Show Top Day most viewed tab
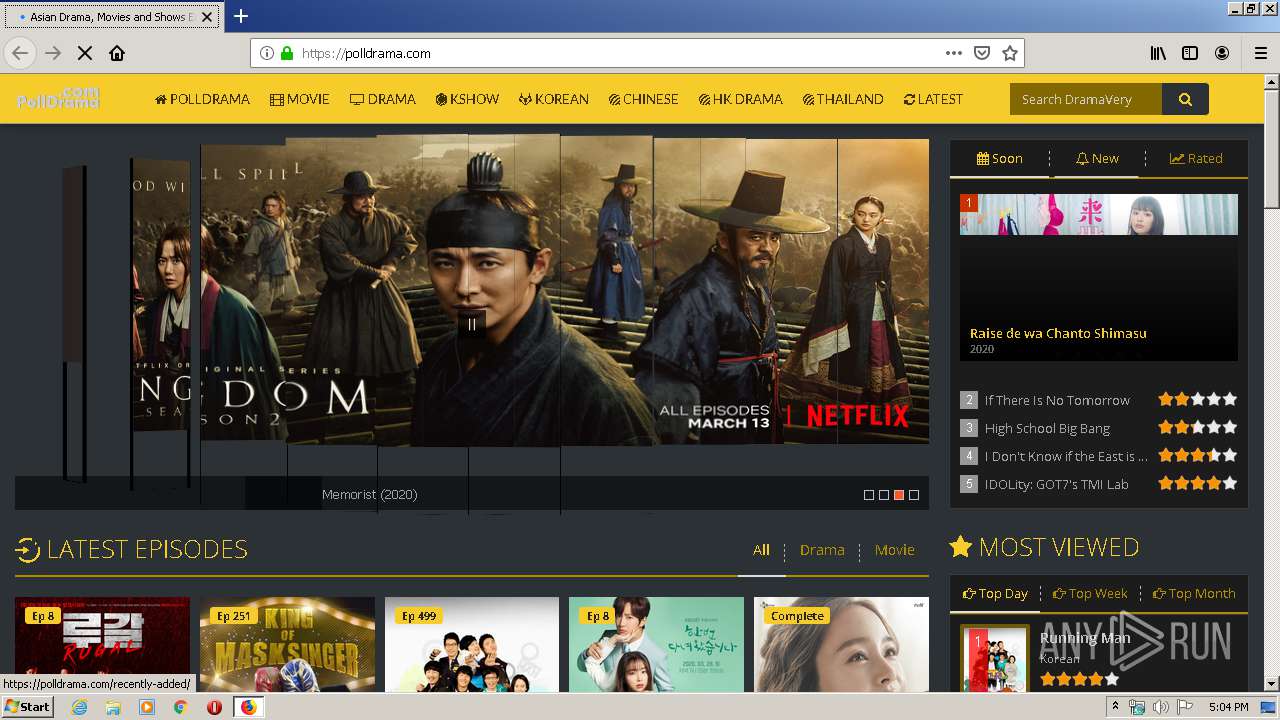Screen dimensions: 1280x720 point(995,593)
